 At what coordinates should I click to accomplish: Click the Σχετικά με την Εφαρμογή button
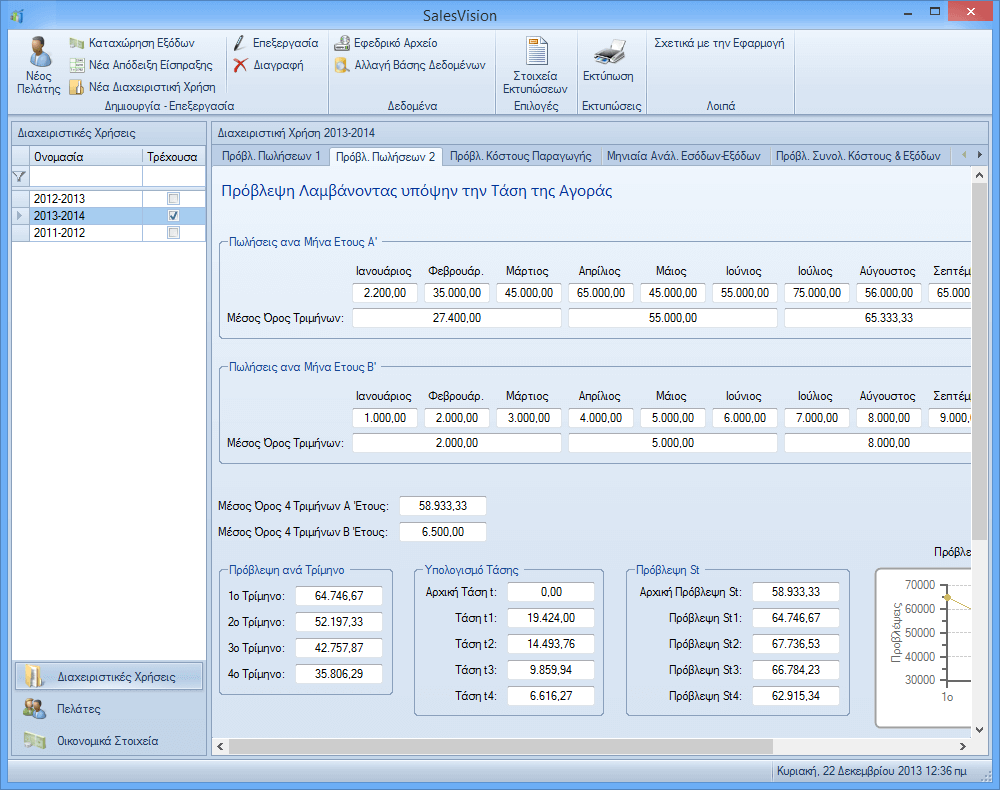tap(718, 44)
